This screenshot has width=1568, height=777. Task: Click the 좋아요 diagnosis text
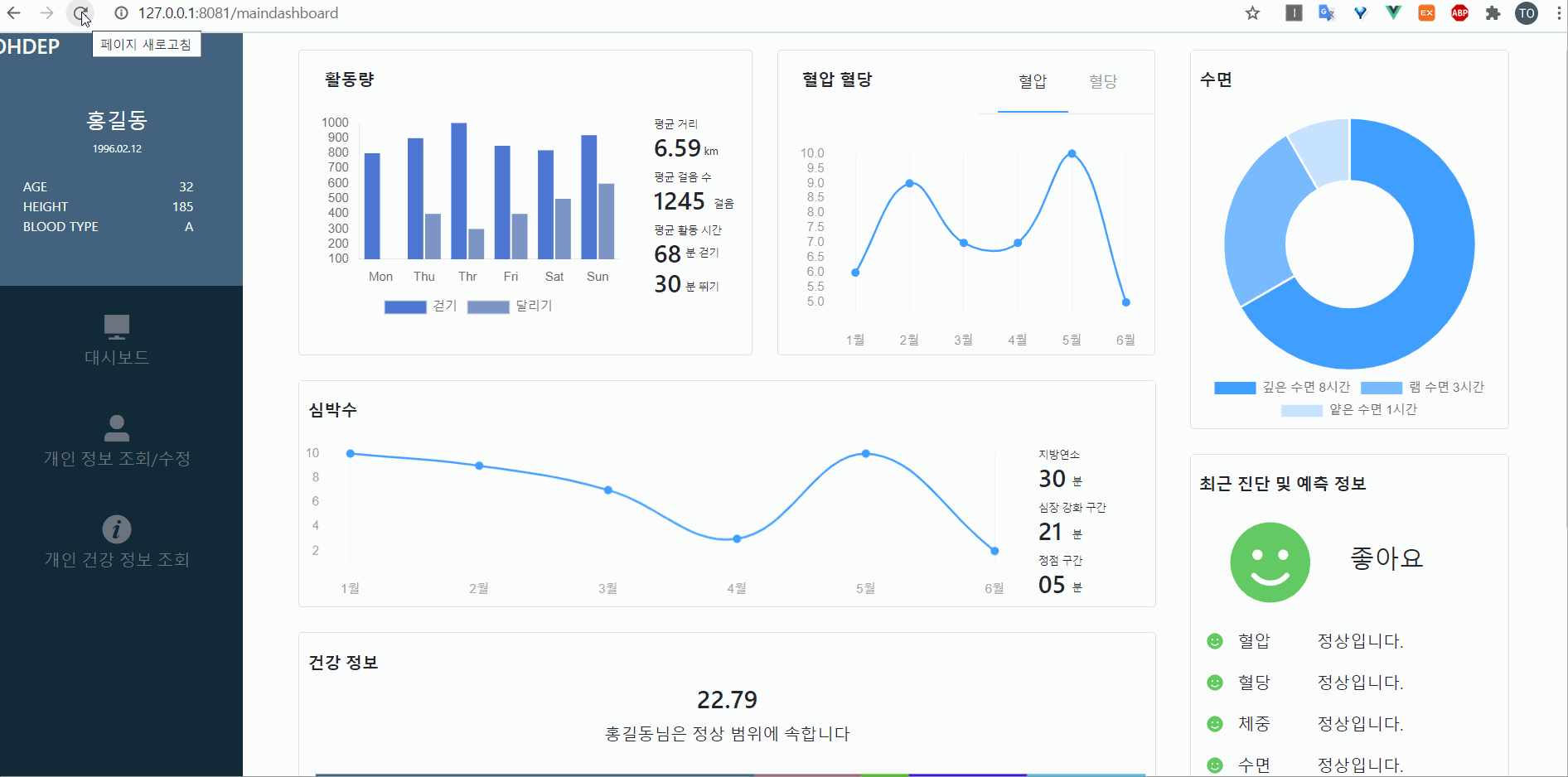[1387, 558]
